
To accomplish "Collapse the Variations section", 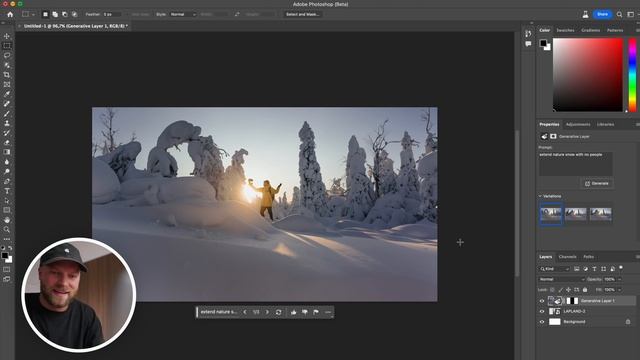I will (540, 196).
